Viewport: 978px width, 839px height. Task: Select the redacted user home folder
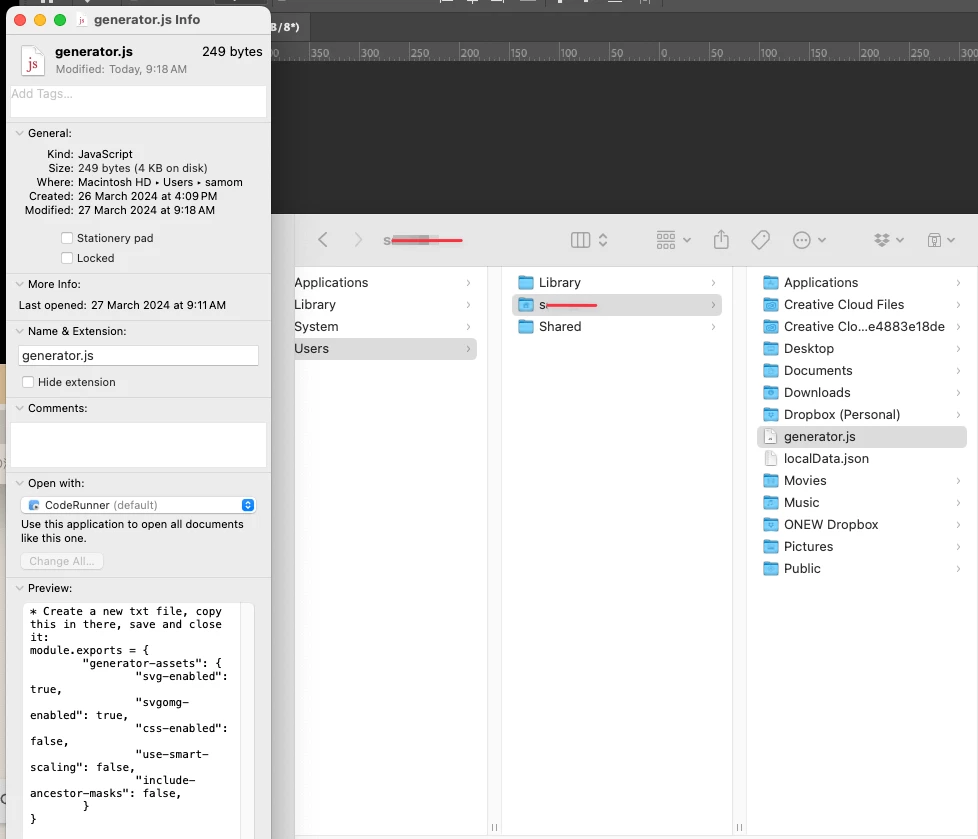click(617, 305)
